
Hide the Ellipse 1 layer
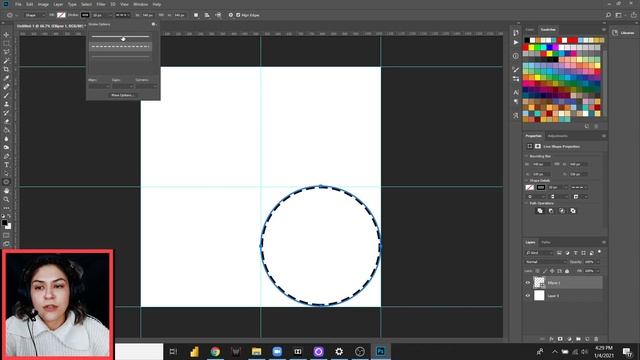tap(527, 282)
